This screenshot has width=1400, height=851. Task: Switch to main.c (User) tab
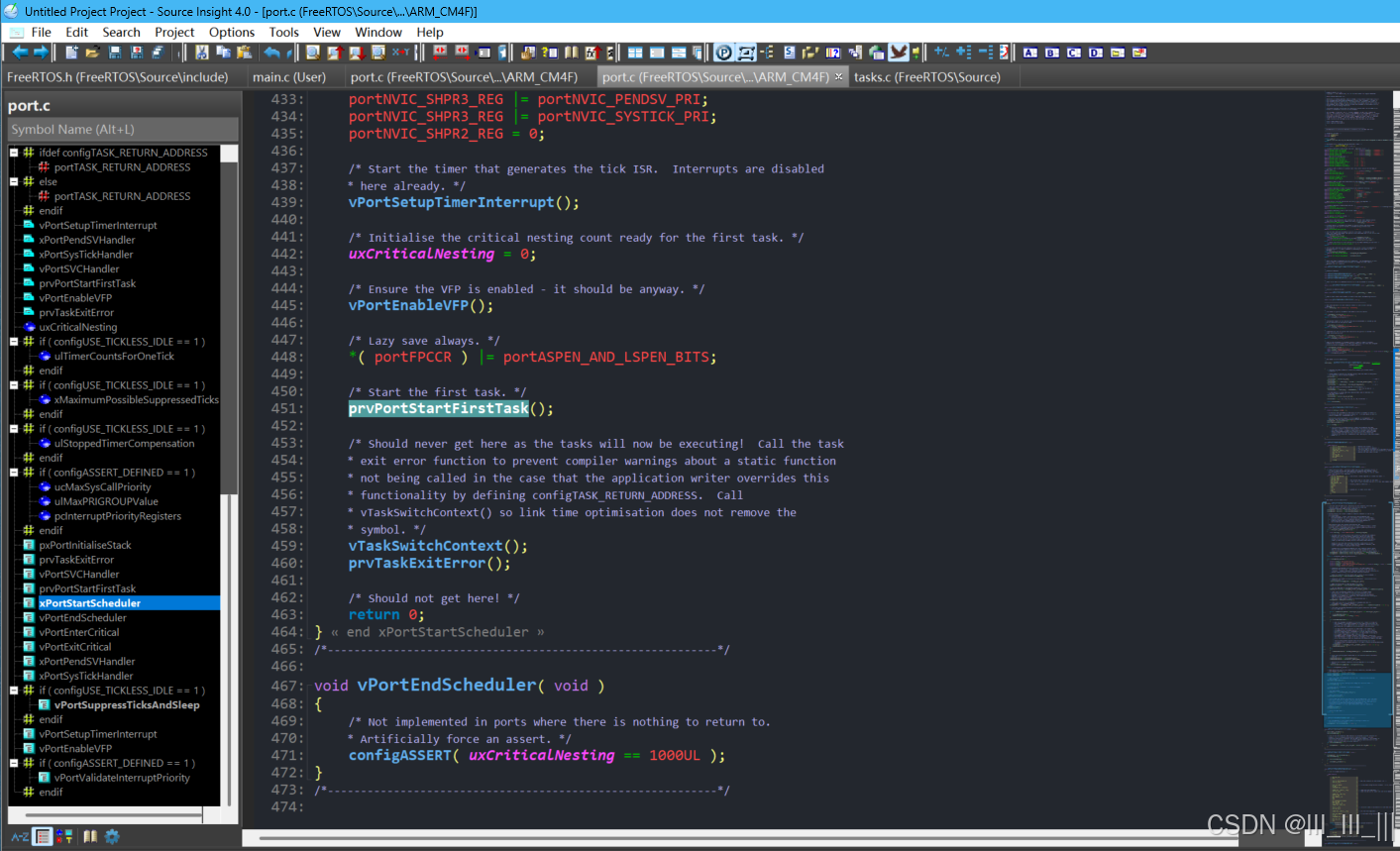[289, 76]
